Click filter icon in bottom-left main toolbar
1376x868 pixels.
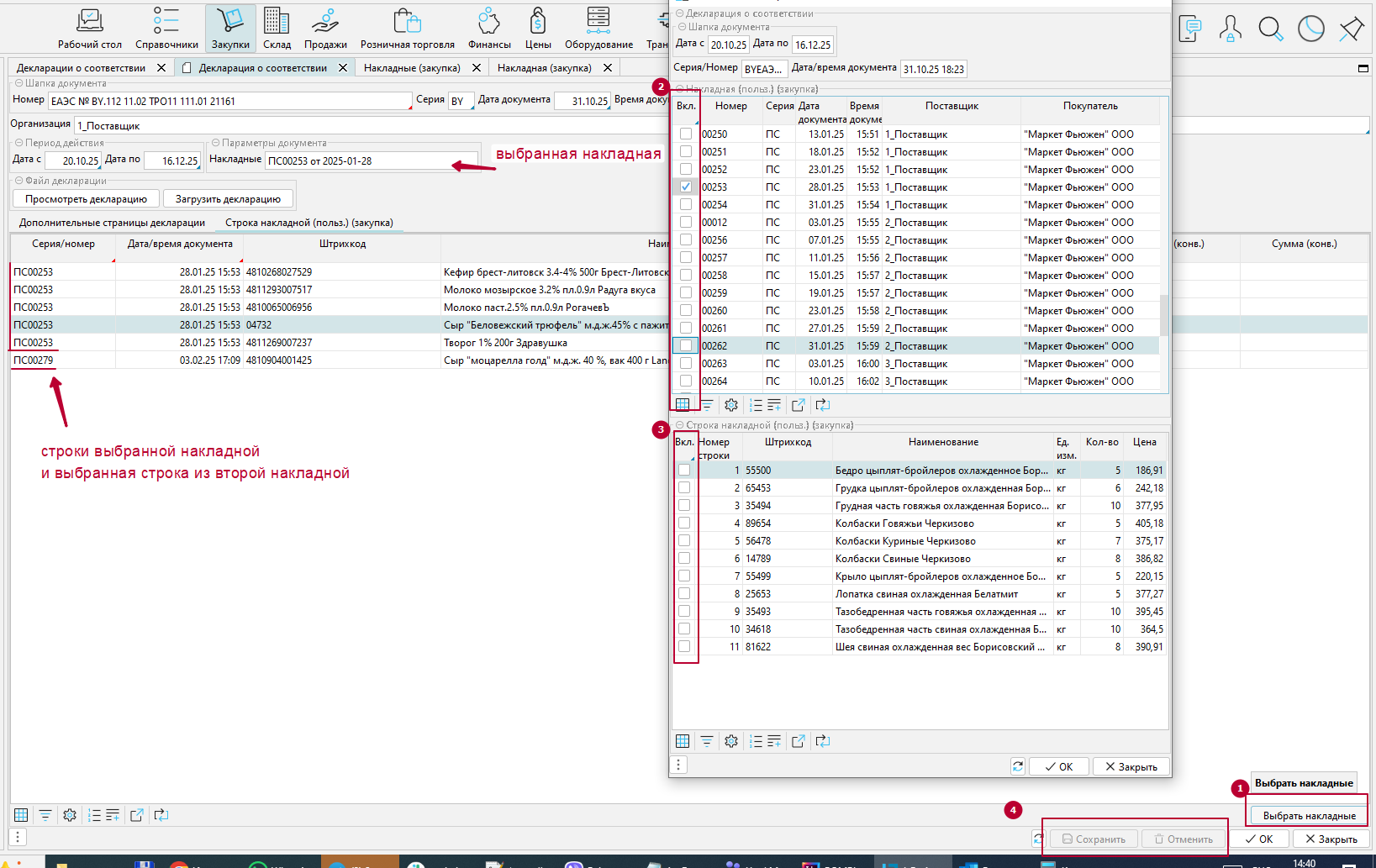click(45, 815)
